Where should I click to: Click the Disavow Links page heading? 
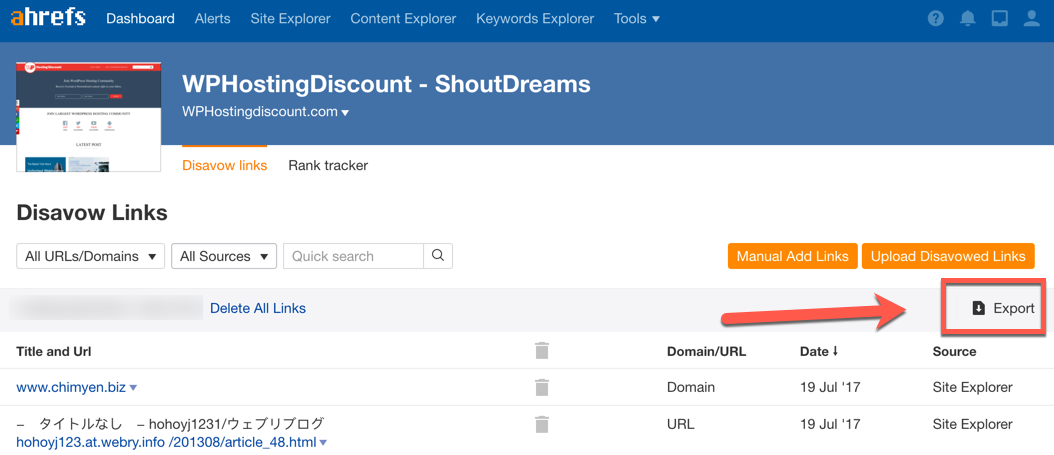pos(92,214)
